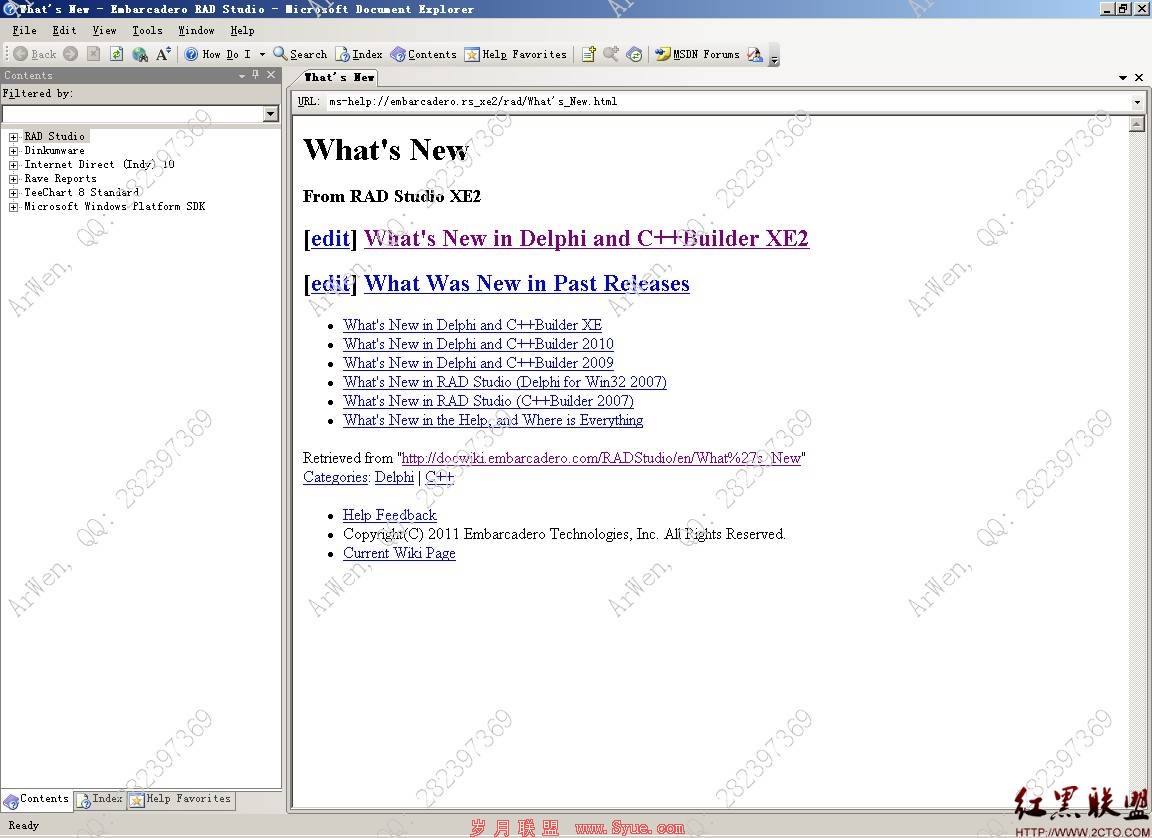Expand the Rave Reports tree node
This screenshot has width=1152, height=838.
[x=13, y=178]
